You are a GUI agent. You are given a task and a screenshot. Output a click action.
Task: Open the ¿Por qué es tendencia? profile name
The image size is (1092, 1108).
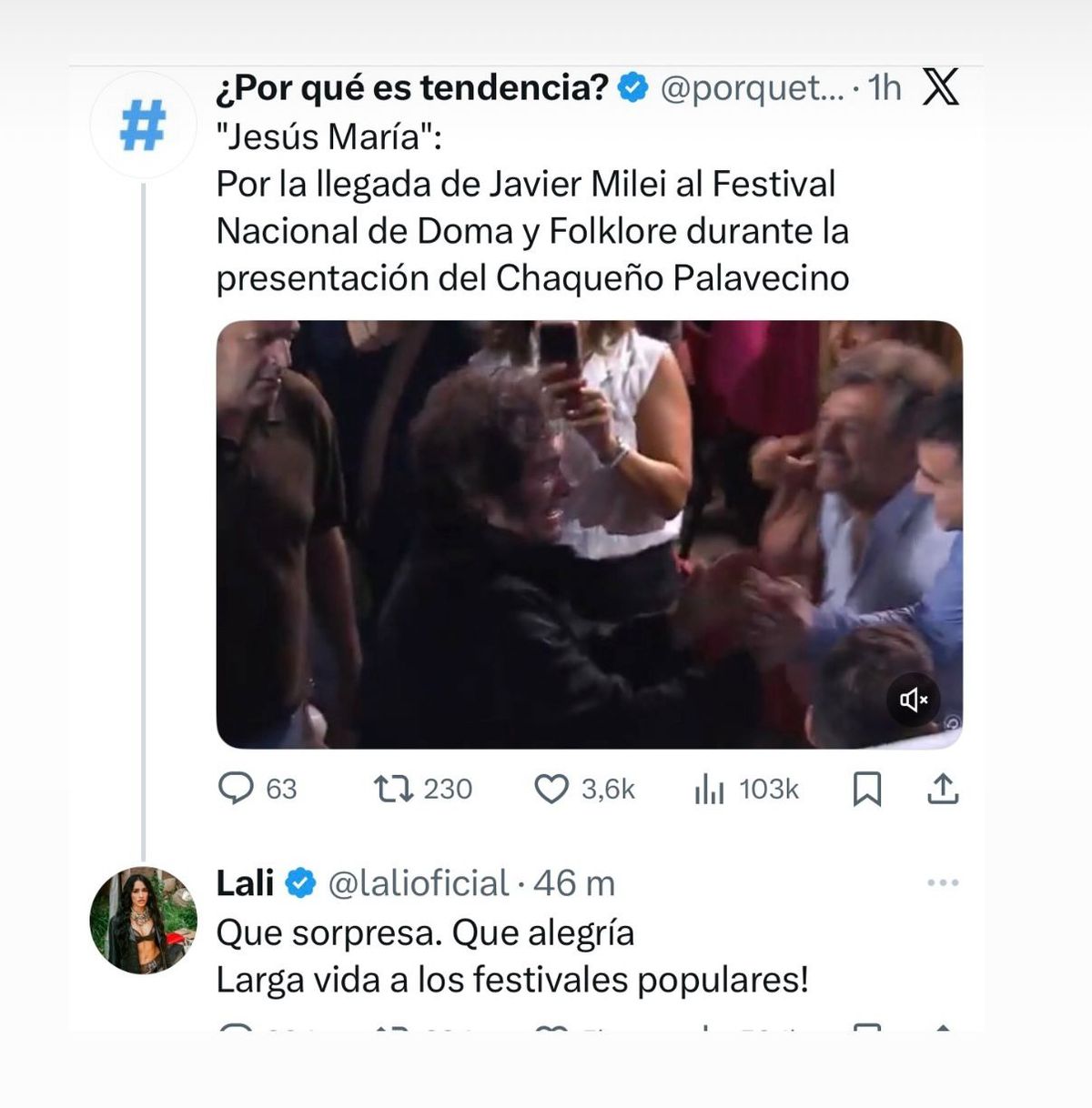[x=411, y=87]
